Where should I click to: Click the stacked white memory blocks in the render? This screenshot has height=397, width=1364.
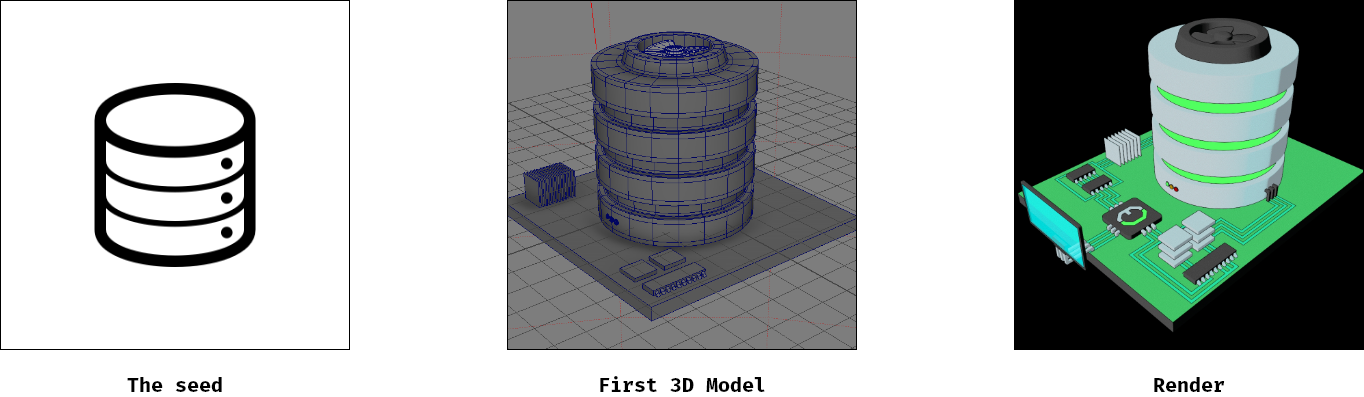click(1187, 238)
